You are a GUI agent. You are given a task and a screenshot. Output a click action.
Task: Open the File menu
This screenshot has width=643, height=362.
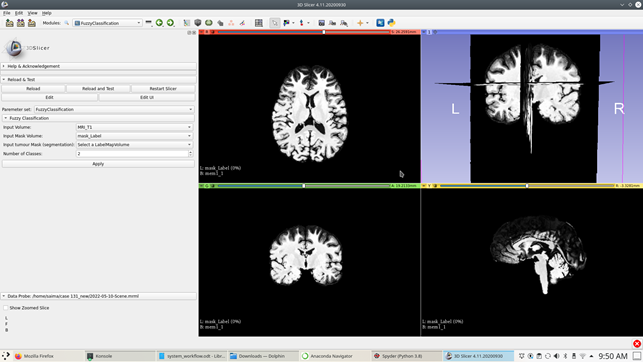click(x=7, y=13)
